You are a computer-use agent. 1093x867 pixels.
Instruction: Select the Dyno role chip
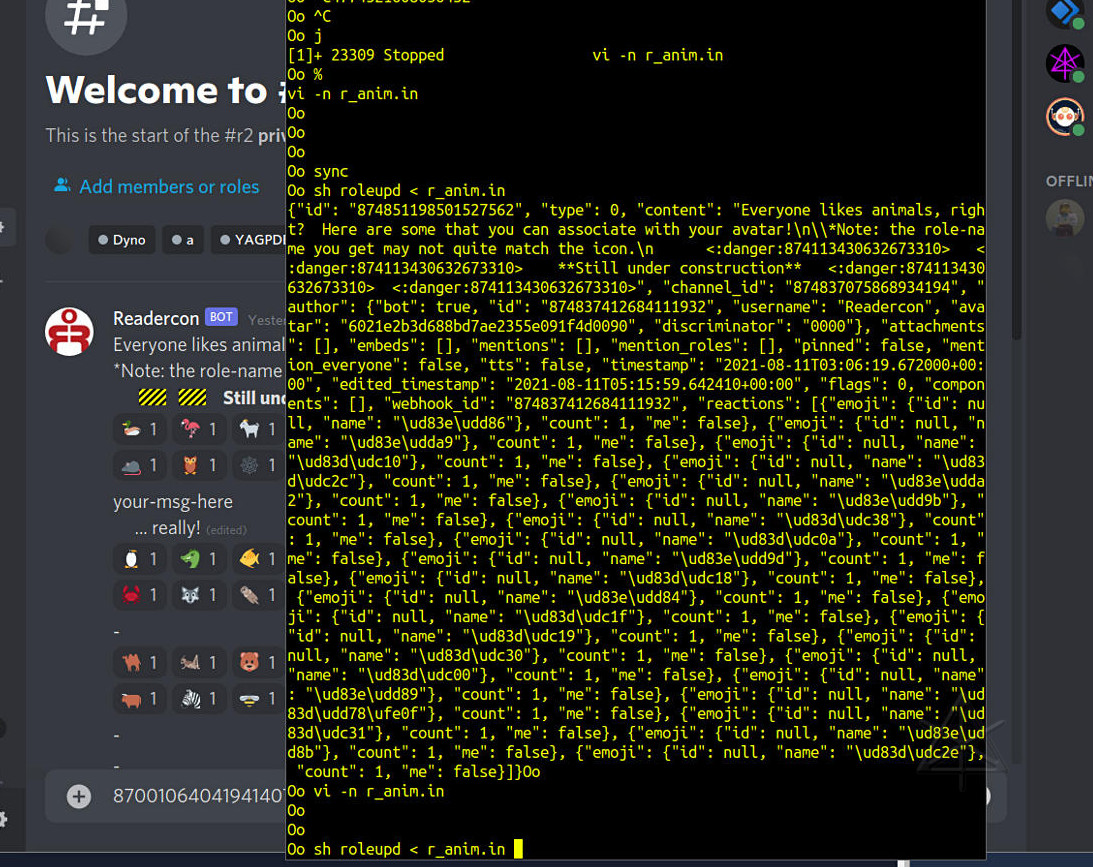pos(121,240)
